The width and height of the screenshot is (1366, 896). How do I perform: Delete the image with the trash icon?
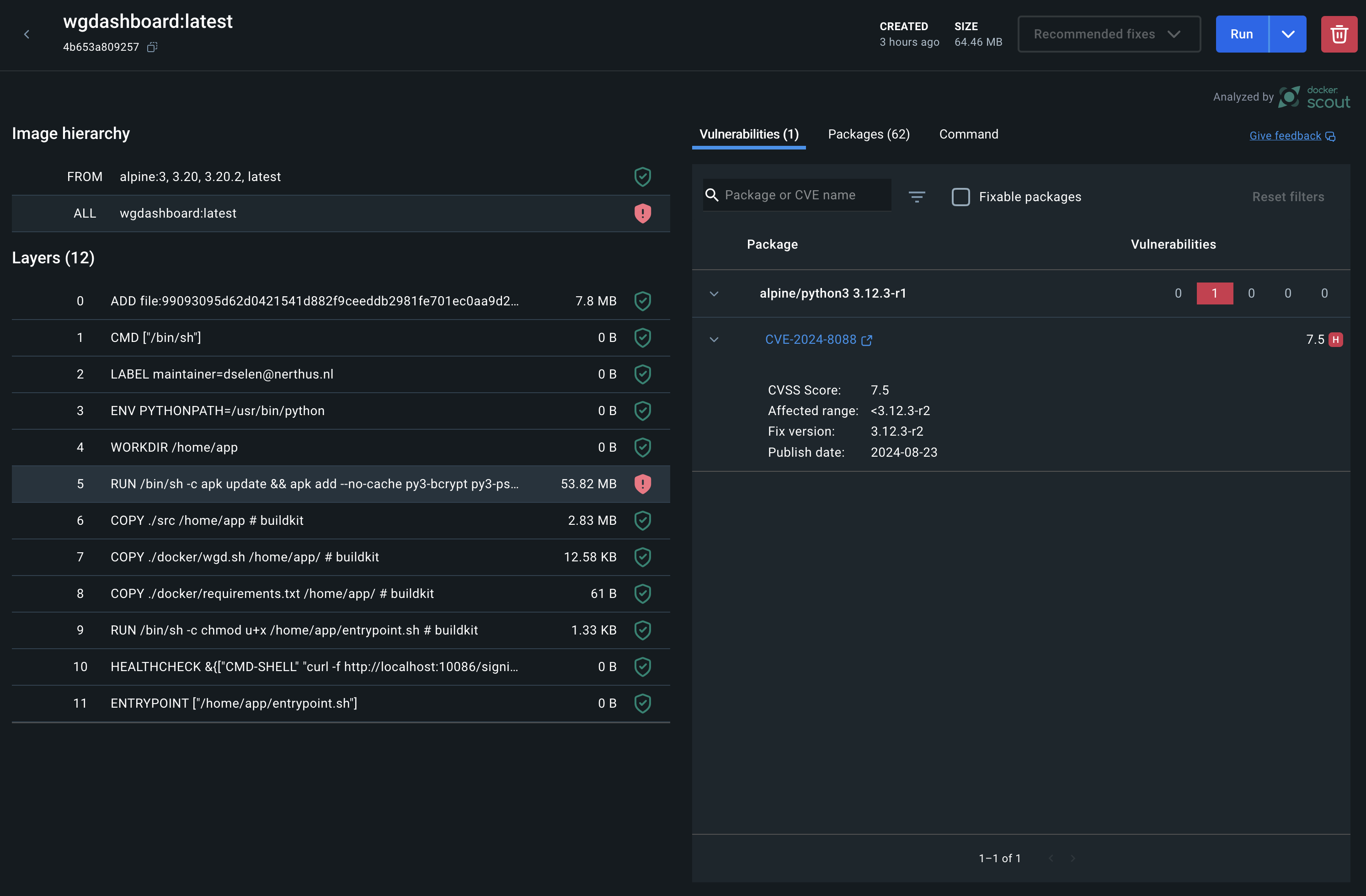[x=1339, y=34]
